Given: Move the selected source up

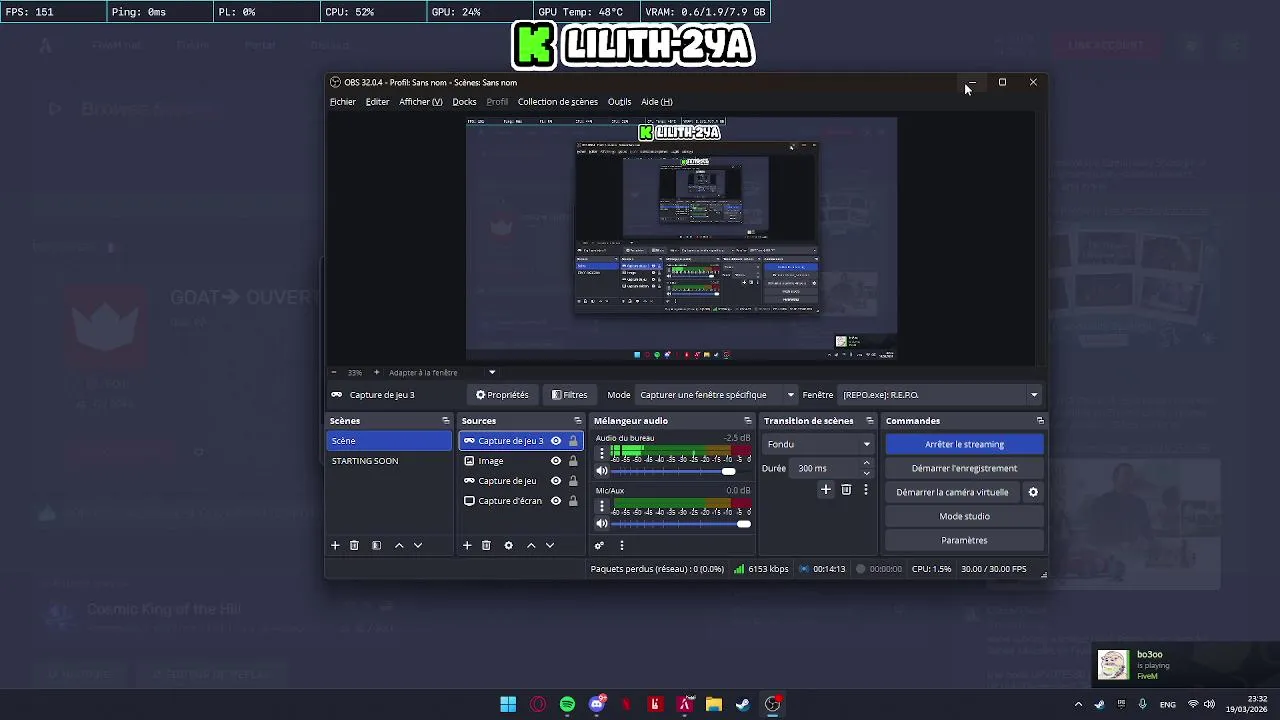Looking at the screenshot, I should (531, 545).
